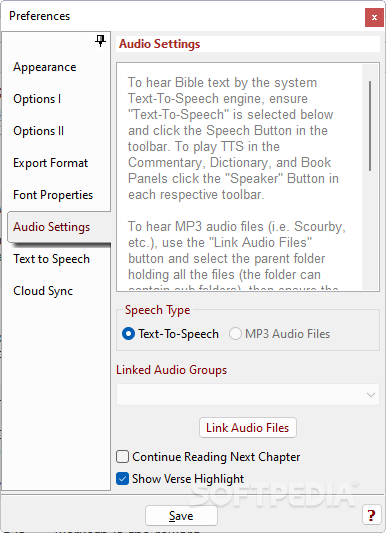
Task: Click the help text scrollbar thumb
Action: [370, 126]
